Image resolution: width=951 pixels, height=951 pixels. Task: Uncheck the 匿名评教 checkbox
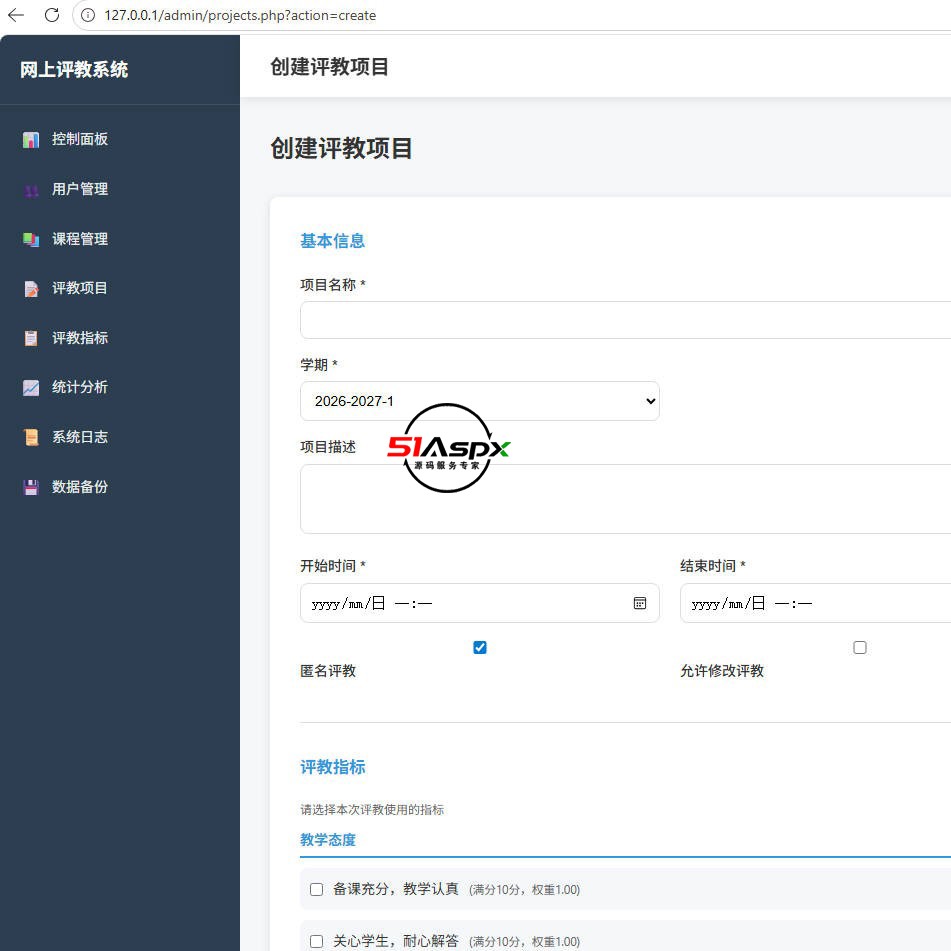coord(480,648)
